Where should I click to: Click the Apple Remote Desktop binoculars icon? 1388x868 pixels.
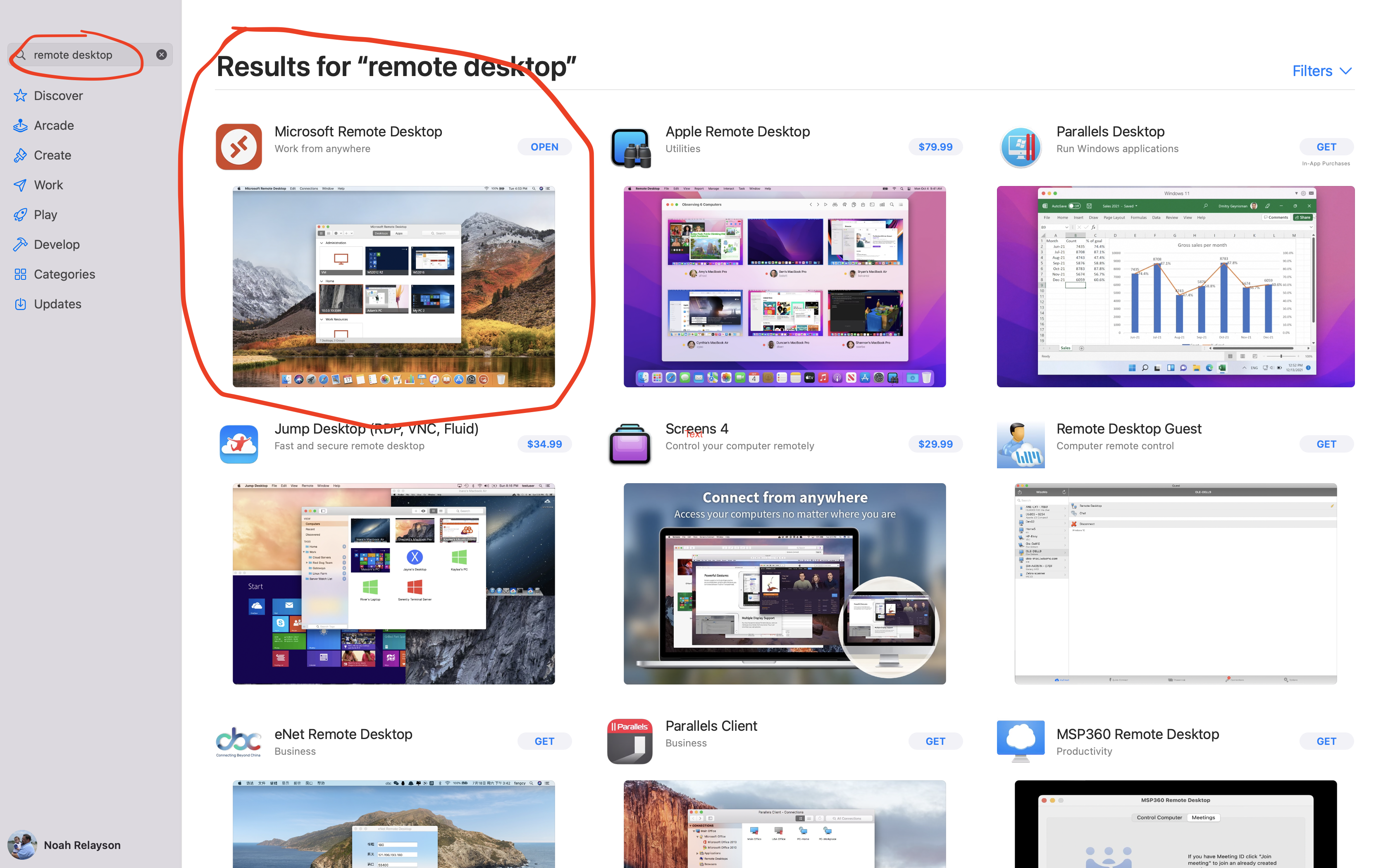point(630,148)
